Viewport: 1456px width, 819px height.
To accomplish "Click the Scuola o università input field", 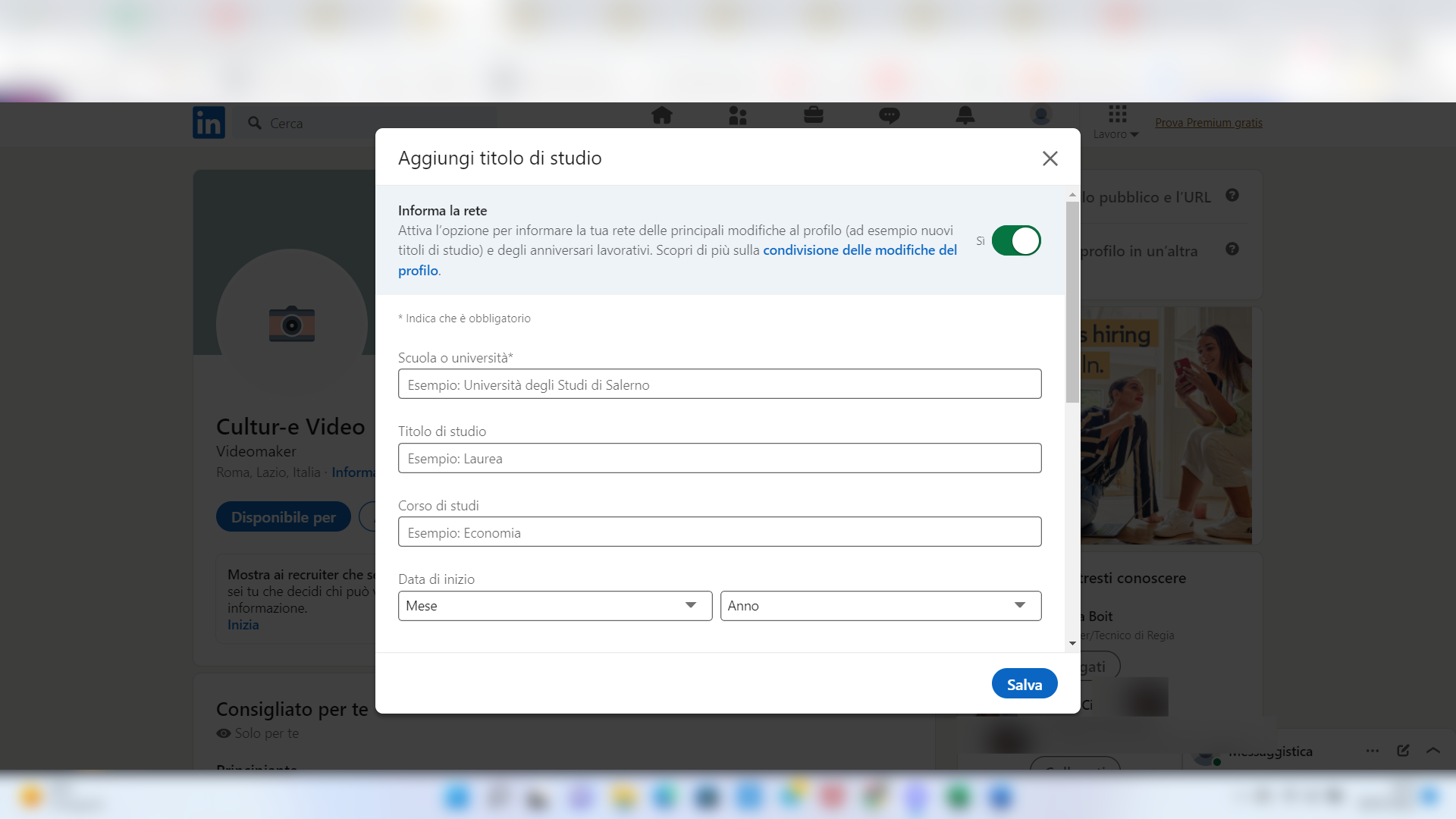I will point(719,384).
